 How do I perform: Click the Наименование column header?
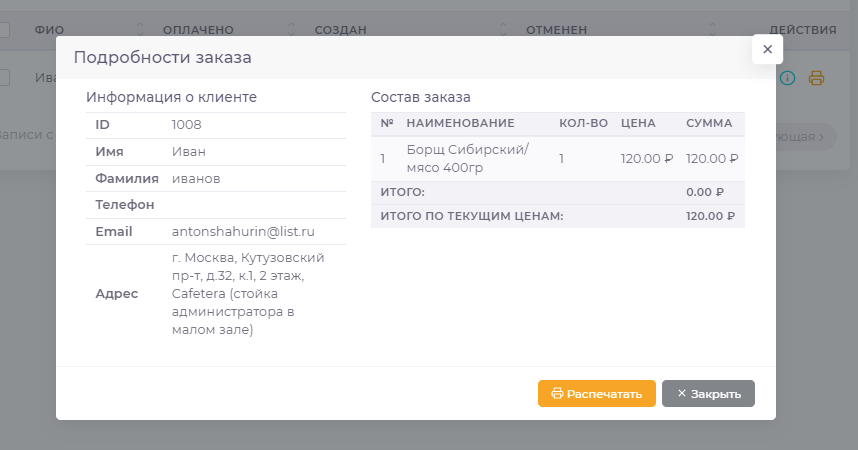[460, 124]
